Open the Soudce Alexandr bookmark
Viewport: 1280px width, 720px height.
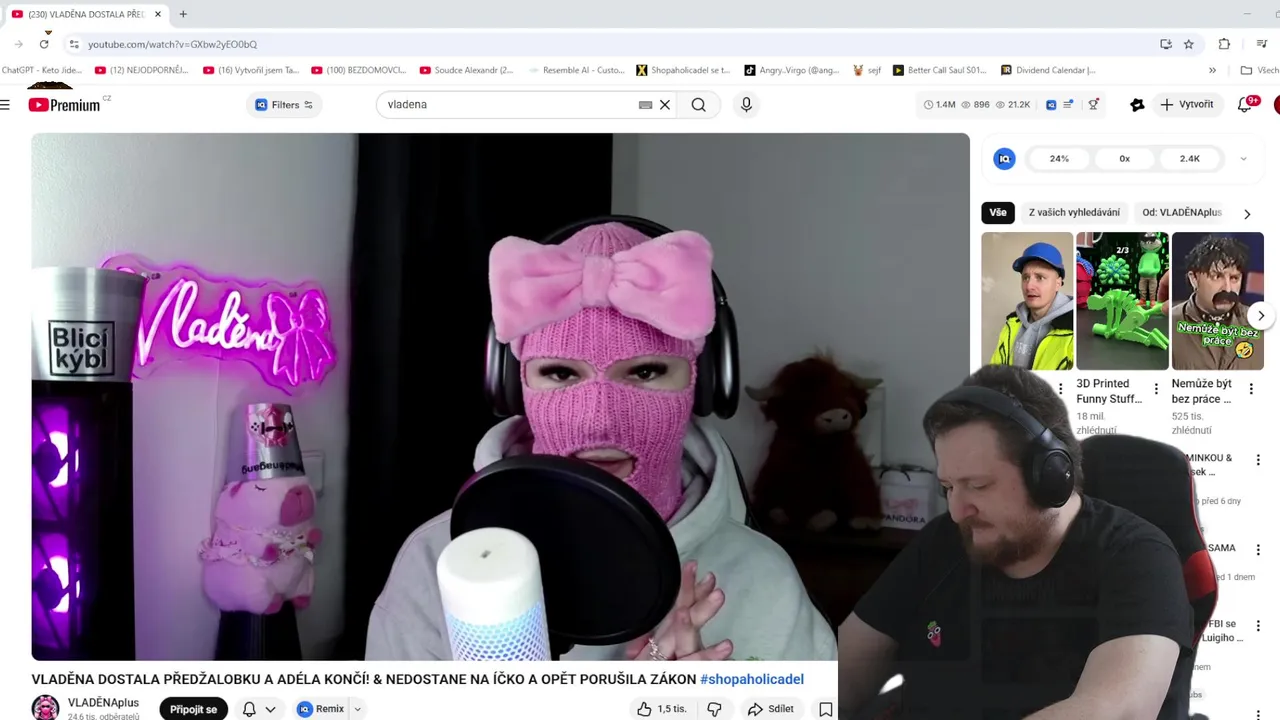point(467,70)
